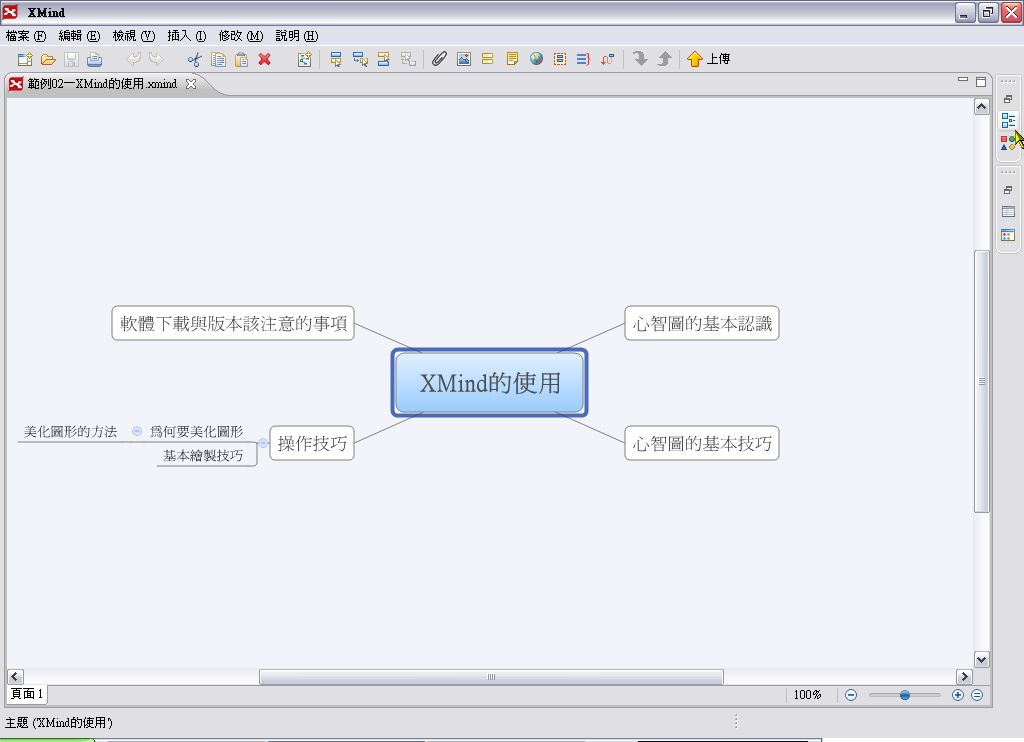This screenshot has height=742, width=1024.
Task: Insert an image using the picture icon
Action: [464, 59]
